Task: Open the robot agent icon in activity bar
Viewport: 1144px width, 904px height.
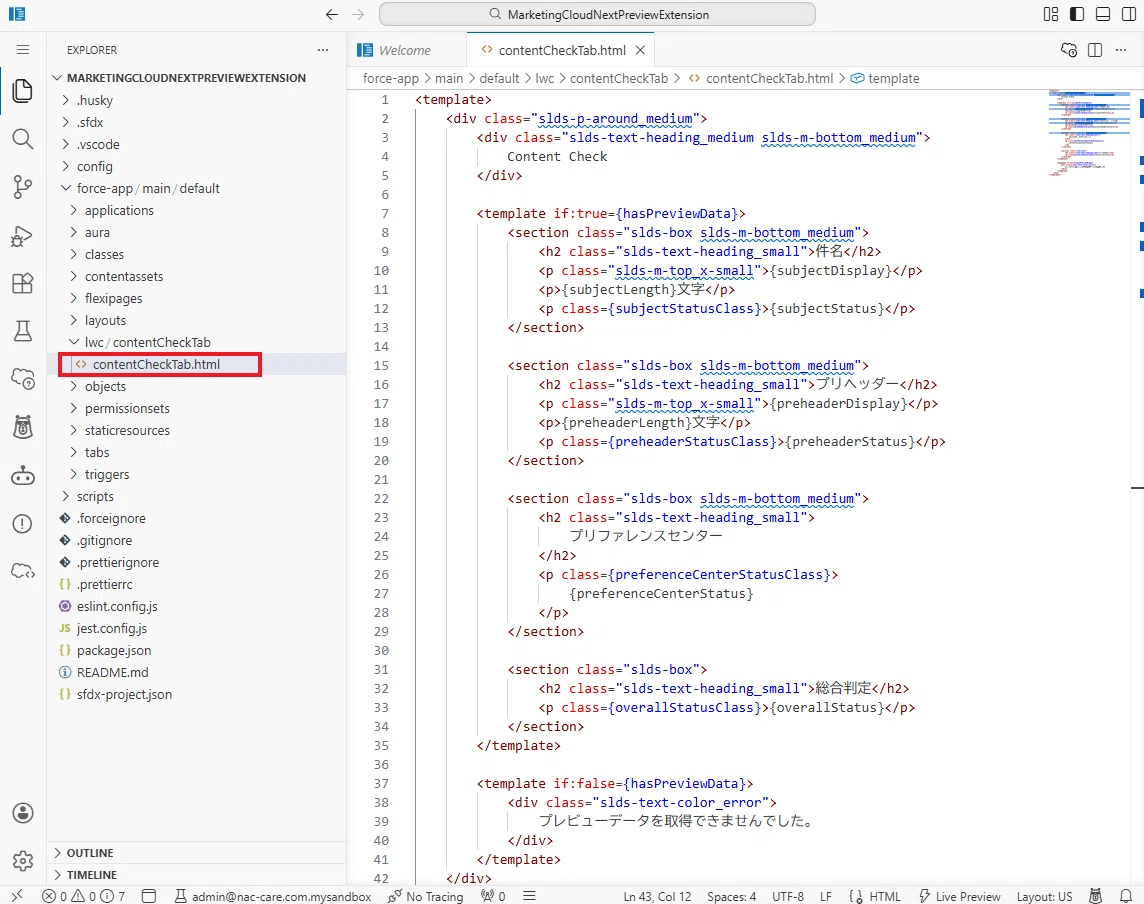Action: tap(23, 476)
